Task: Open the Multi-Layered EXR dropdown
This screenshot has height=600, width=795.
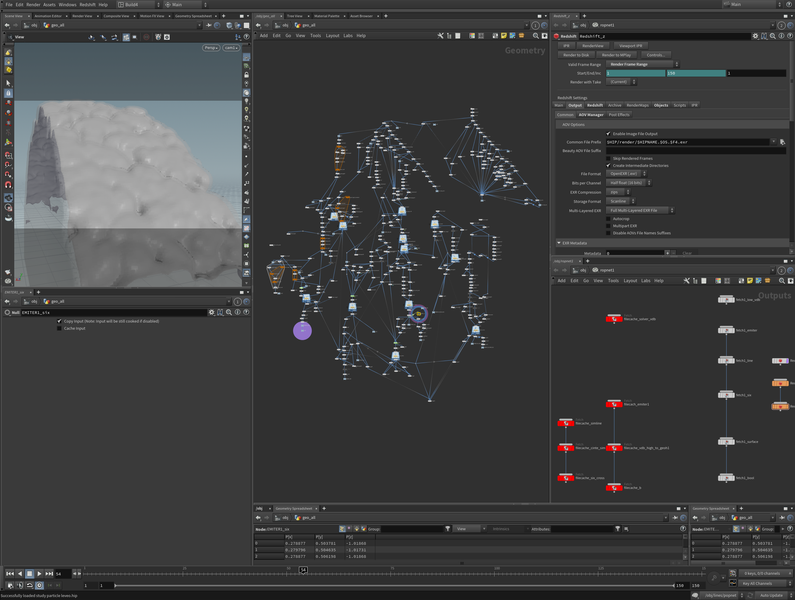Action: [x=640, y=210]
